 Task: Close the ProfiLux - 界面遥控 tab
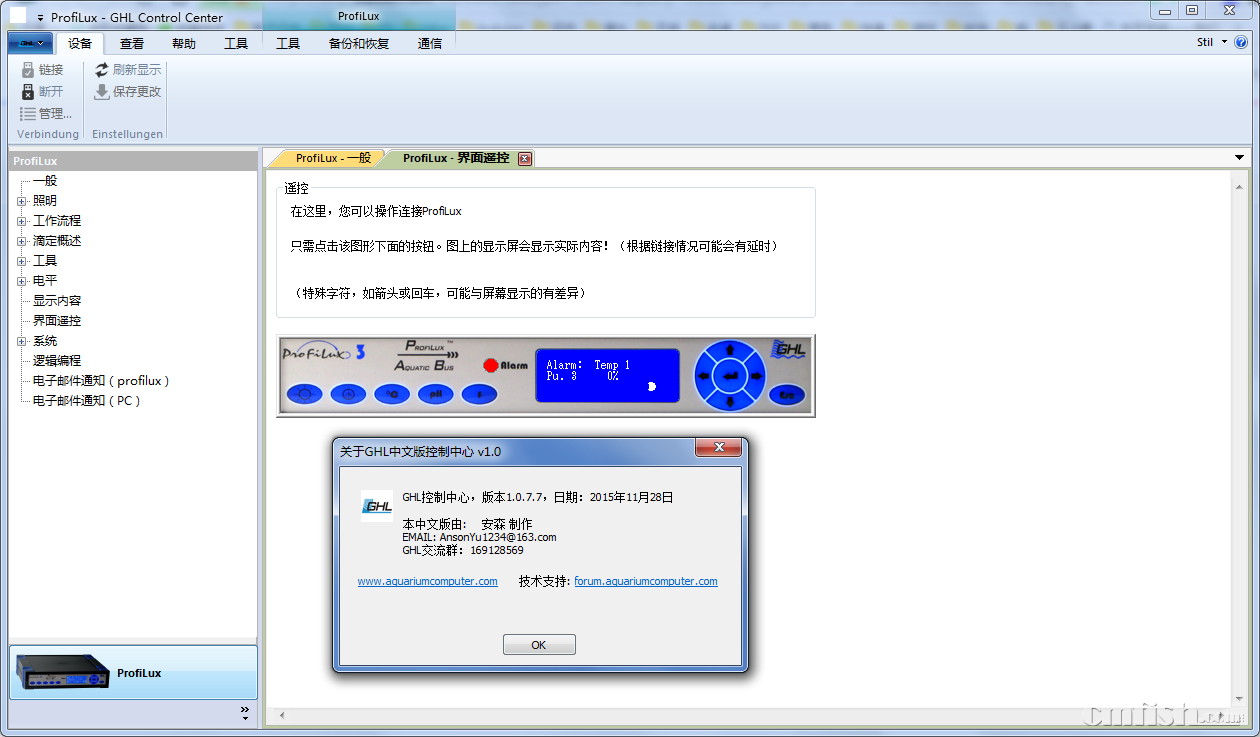point(525,159)
